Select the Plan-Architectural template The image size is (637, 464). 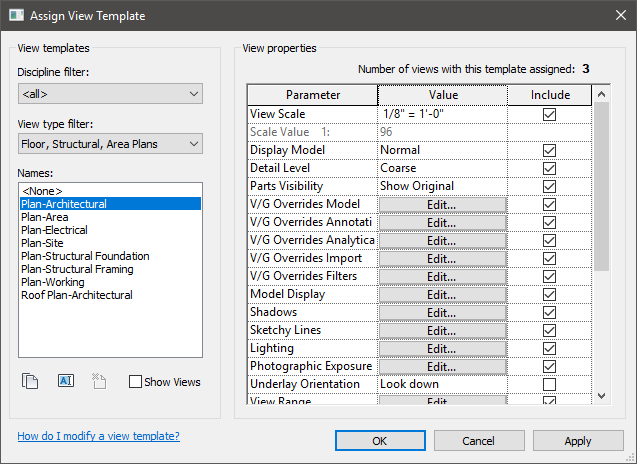coord(110,204)
